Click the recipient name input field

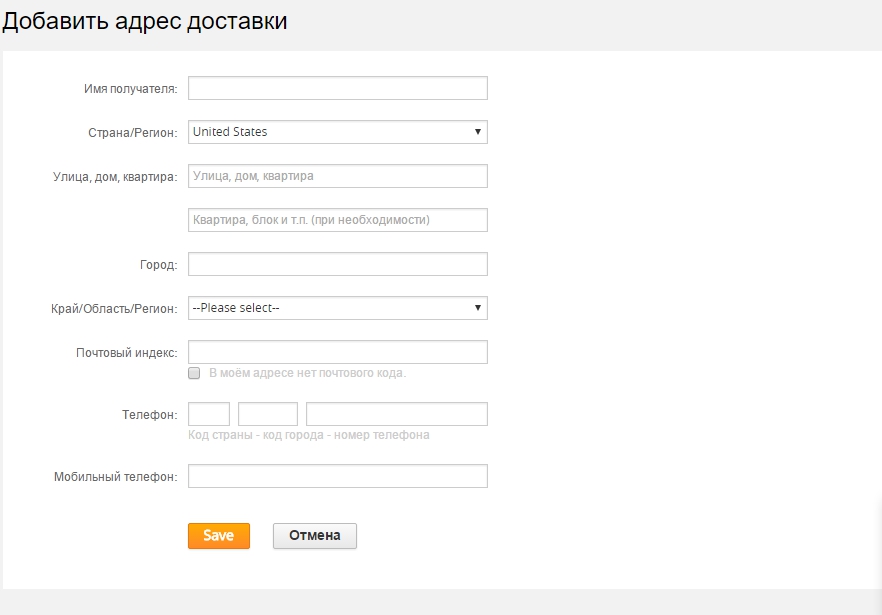(337, 88)
